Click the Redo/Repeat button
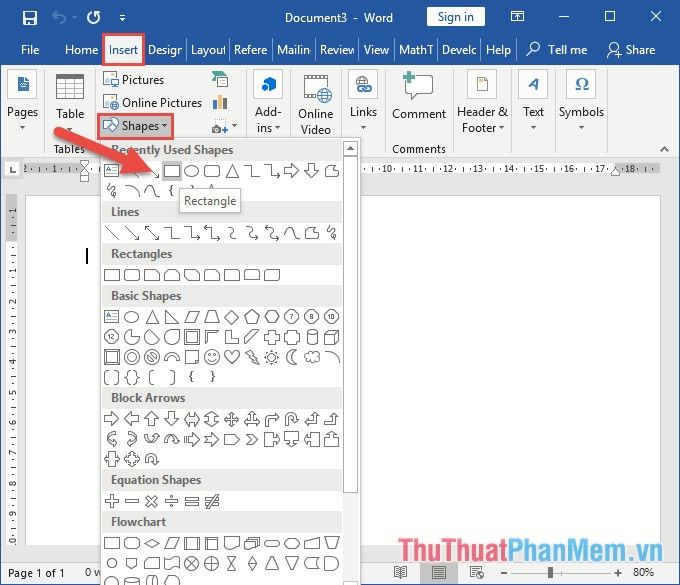The image size is (680, 585). coord(93,17)
